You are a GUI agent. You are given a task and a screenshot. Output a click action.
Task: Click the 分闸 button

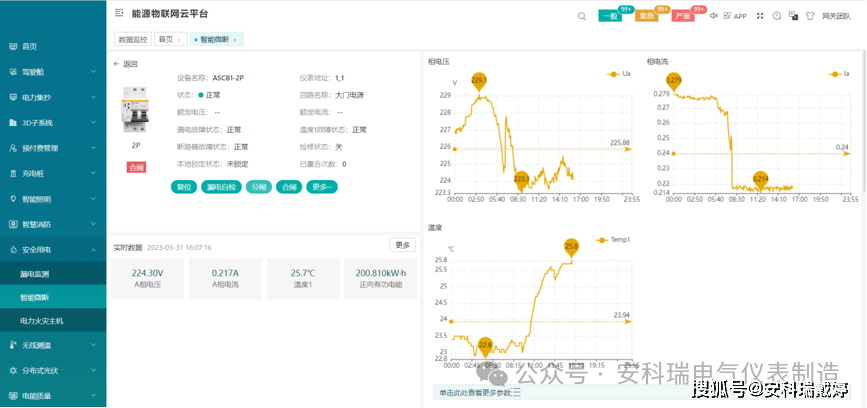tap(259, 187)
